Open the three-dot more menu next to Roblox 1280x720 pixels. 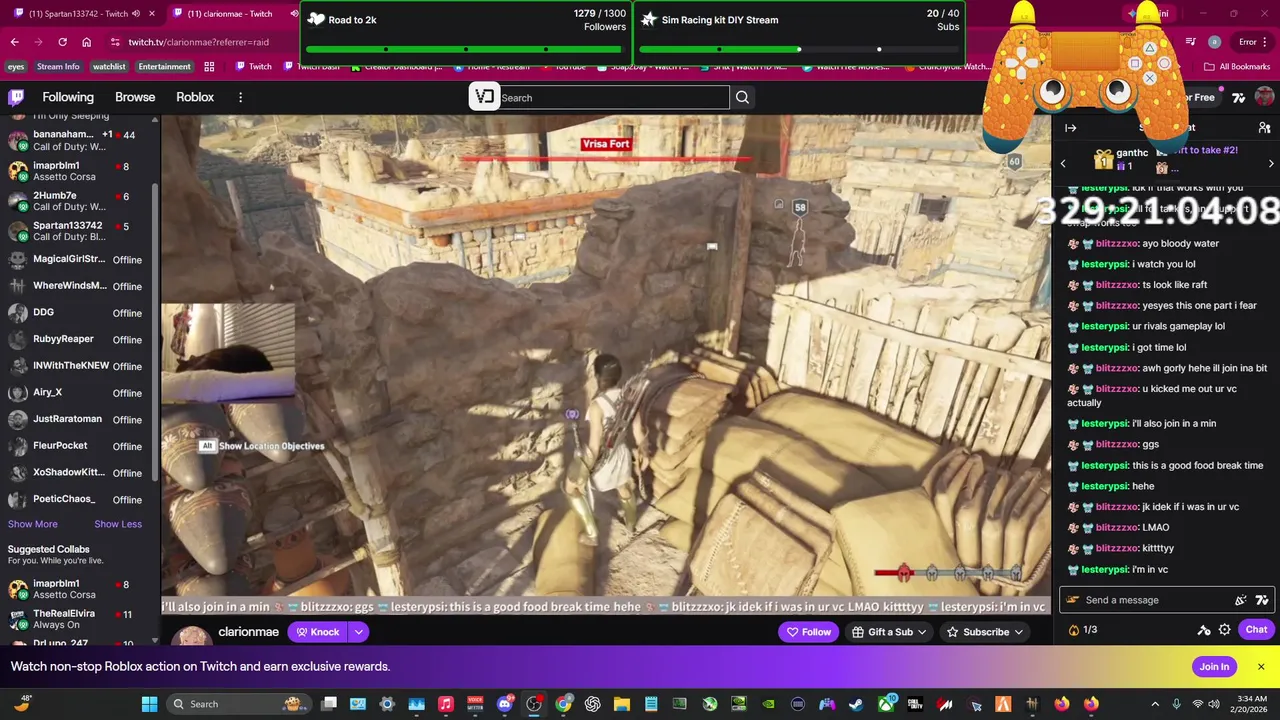(240, 97)
